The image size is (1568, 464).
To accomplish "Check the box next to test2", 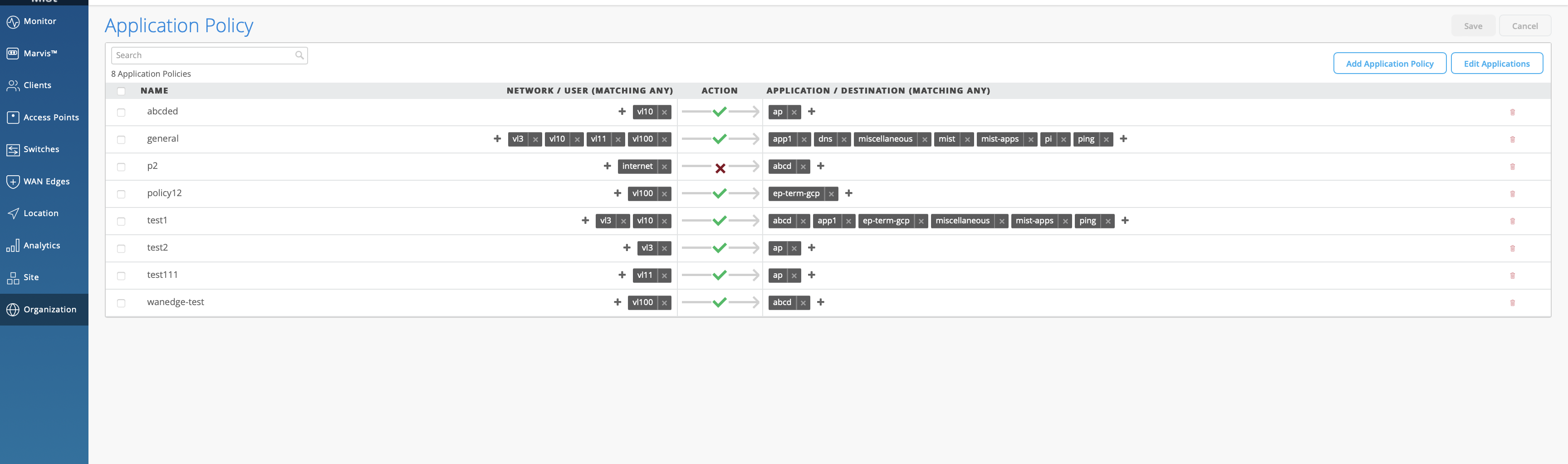I will 121,248.
